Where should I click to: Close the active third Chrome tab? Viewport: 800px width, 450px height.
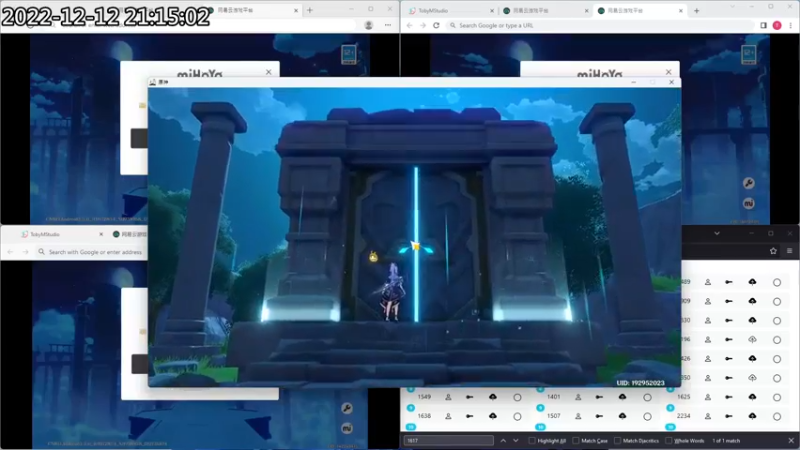pos(681,11)
